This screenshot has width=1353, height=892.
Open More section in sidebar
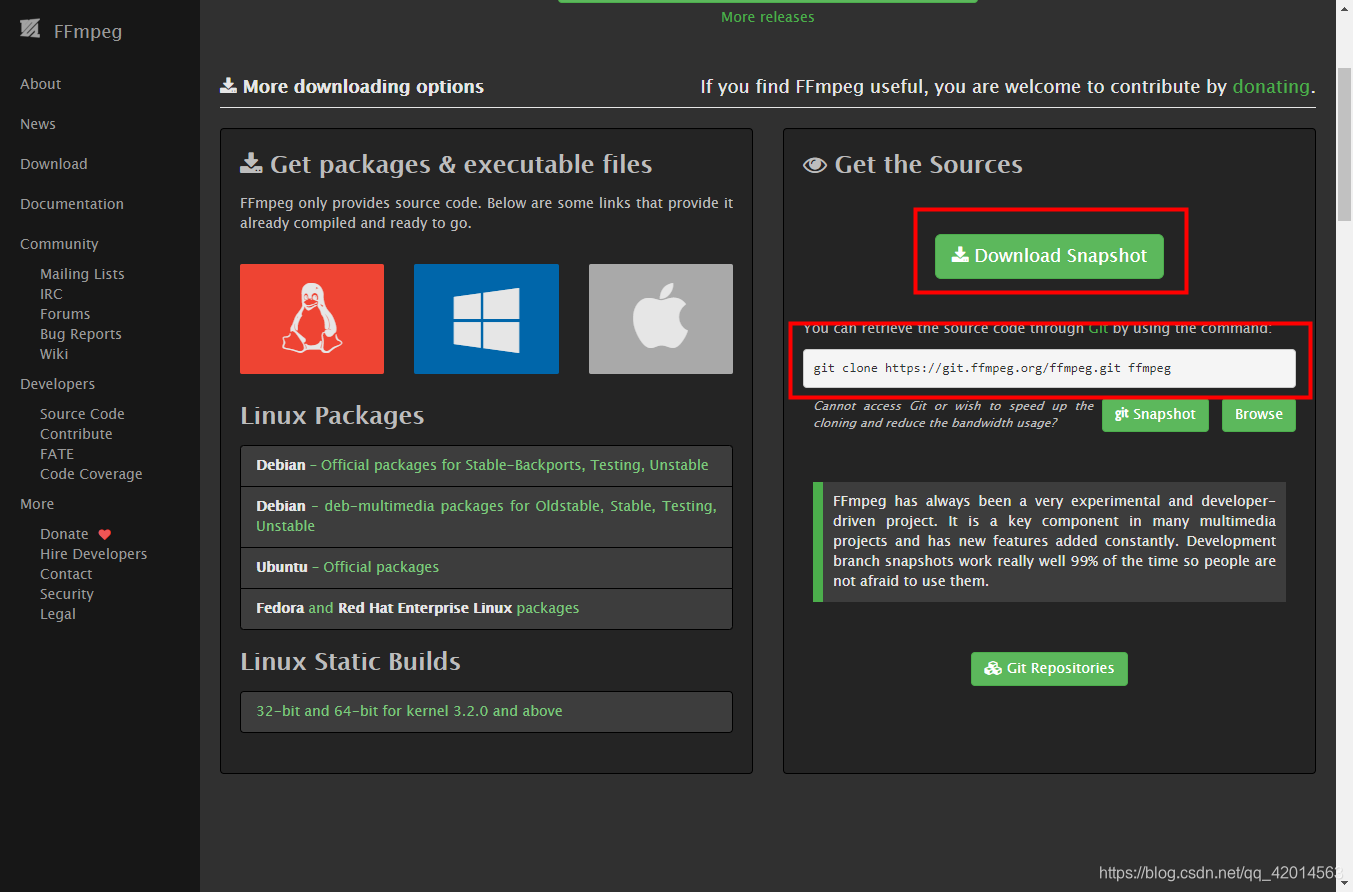click(37, 504)
